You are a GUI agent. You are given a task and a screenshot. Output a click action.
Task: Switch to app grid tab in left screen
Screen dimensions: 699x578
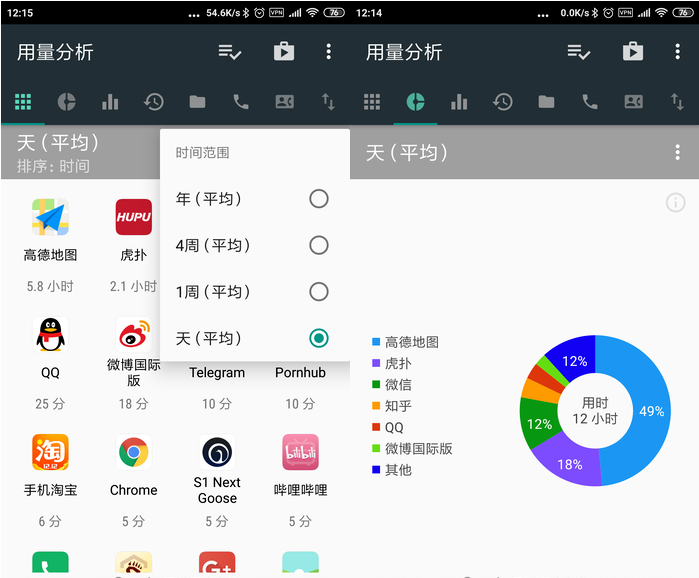23,102
